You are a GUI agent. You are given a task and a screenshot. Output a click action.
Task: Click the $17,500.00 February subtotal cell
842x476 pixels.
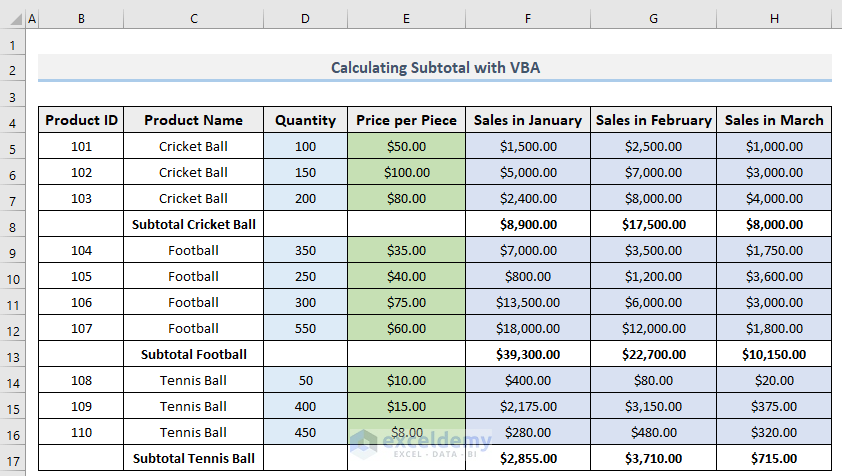pos(653,224)
